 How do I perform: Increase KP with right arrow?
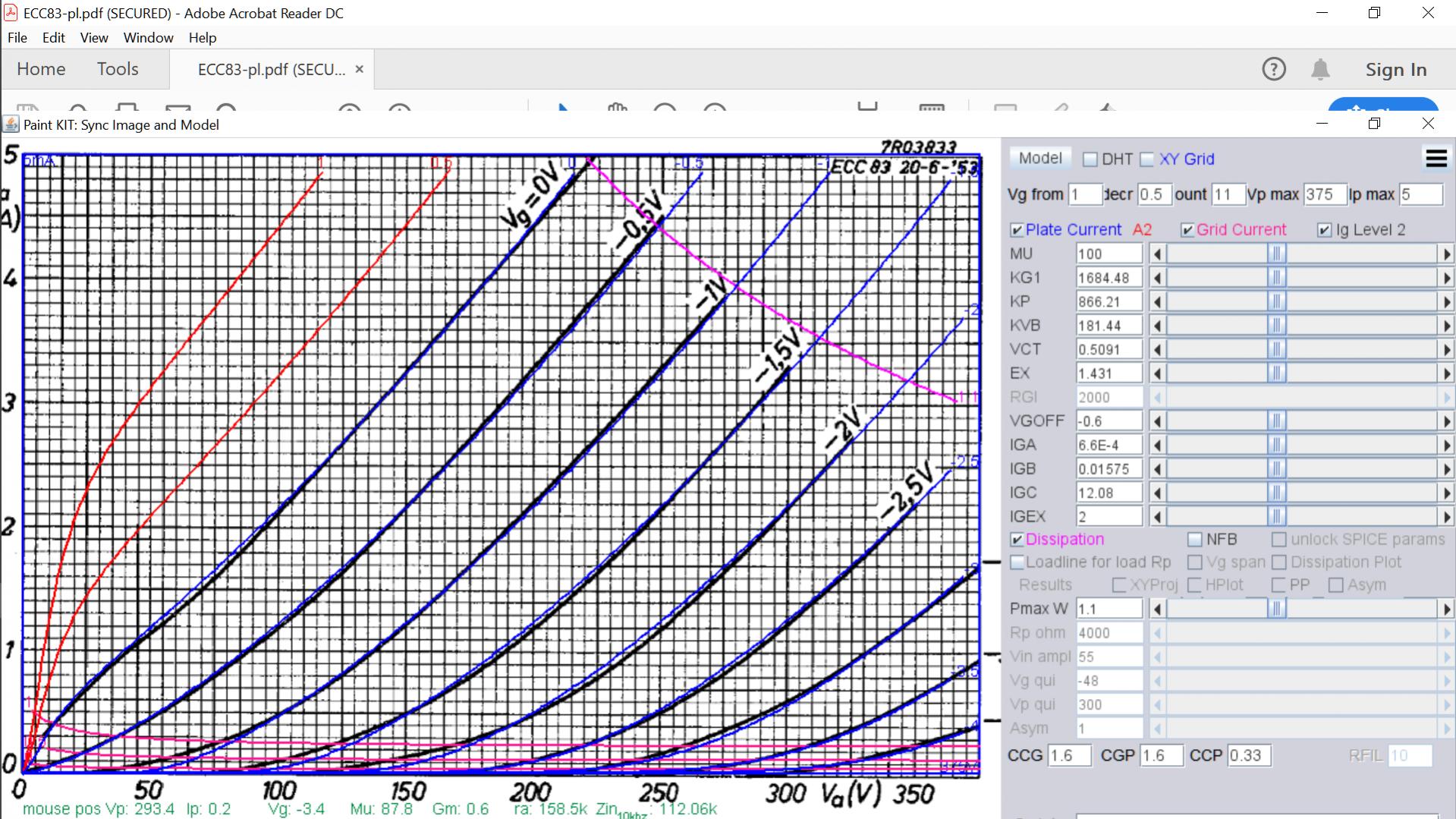(x=1446, y=302)
